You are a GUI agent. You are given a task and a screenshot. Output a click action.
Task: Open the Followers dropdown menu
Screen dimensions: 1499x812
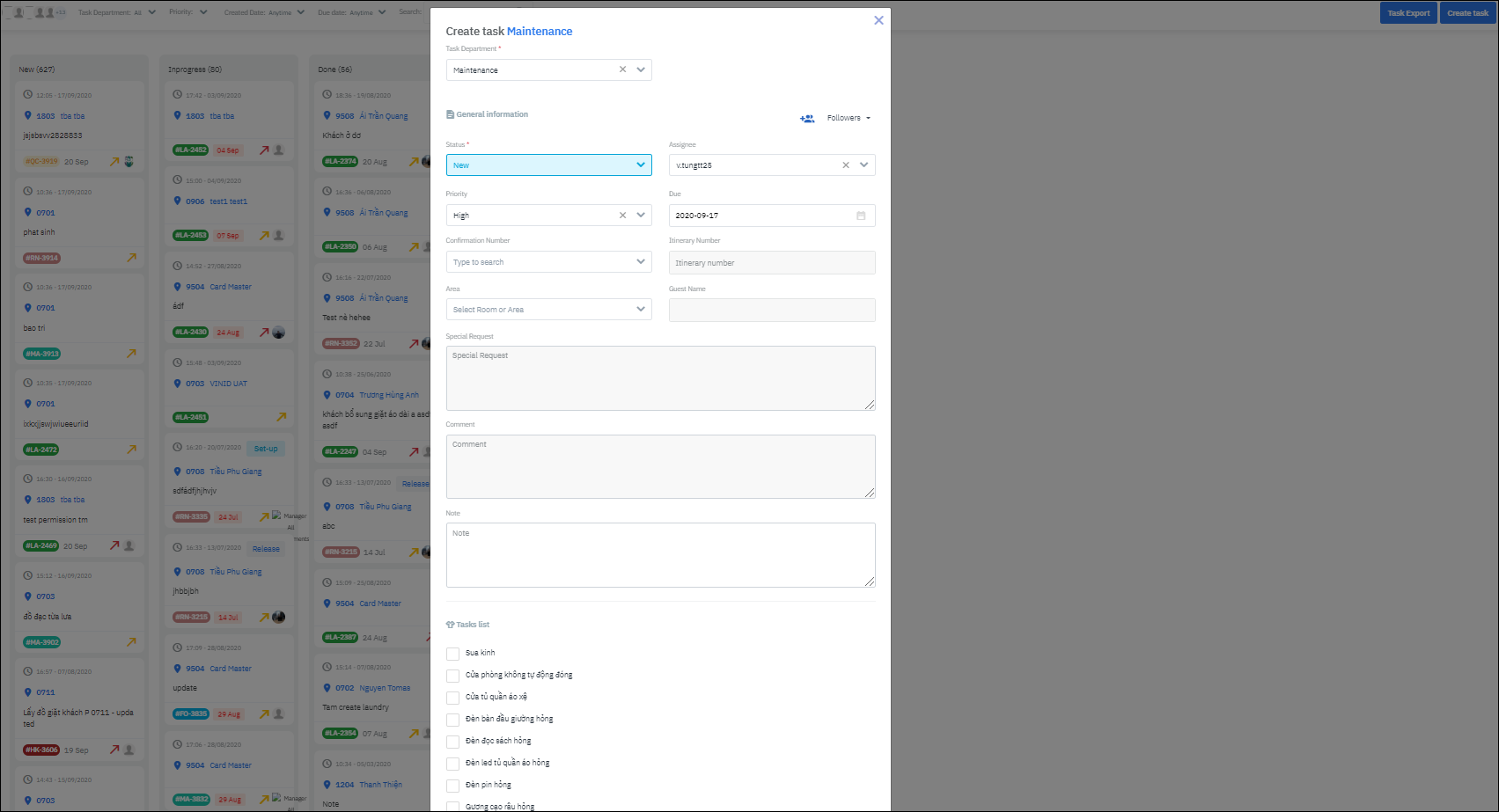tap(849, 118)
